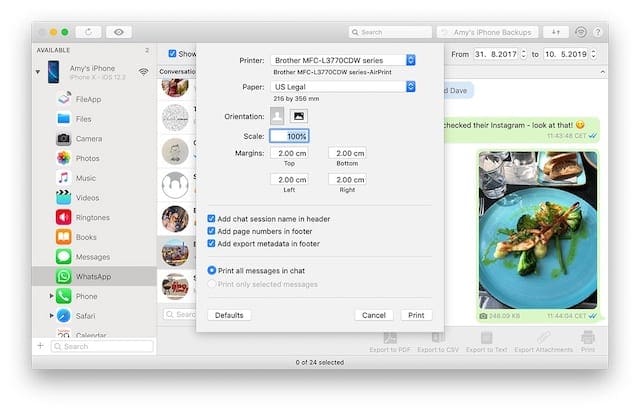The image size is (640, 411).
Task: Click the Print icon in bottom toolbar
Action: (588, 338)
